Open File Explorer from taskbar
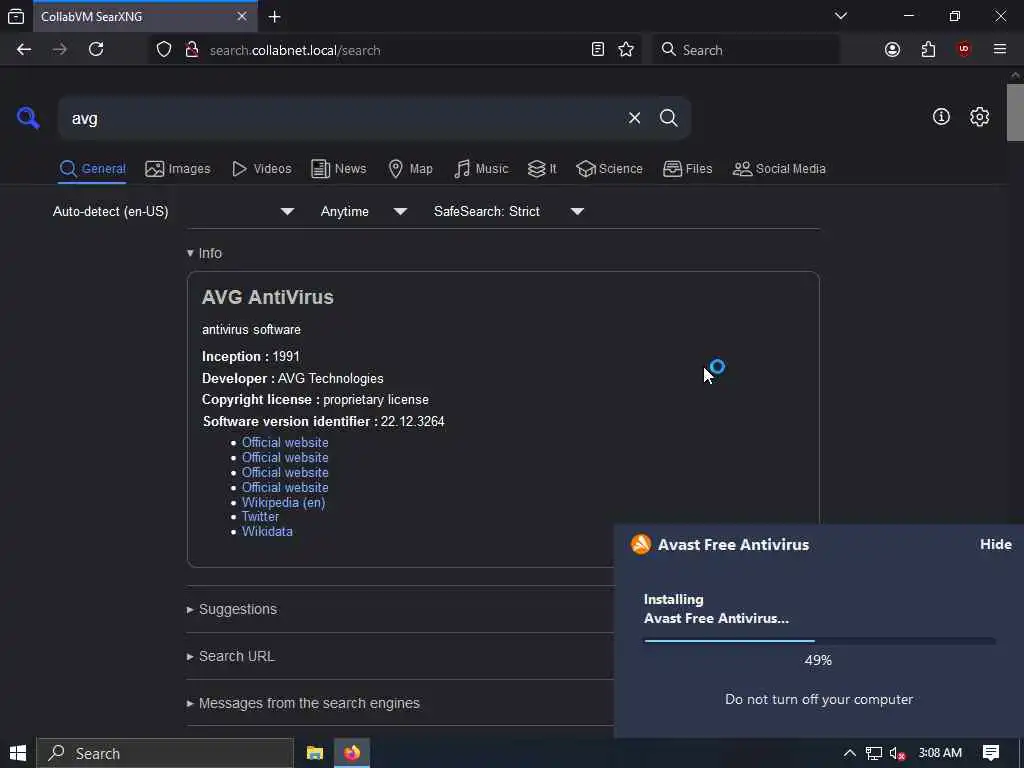1024x768 pixels. [315, 753]
